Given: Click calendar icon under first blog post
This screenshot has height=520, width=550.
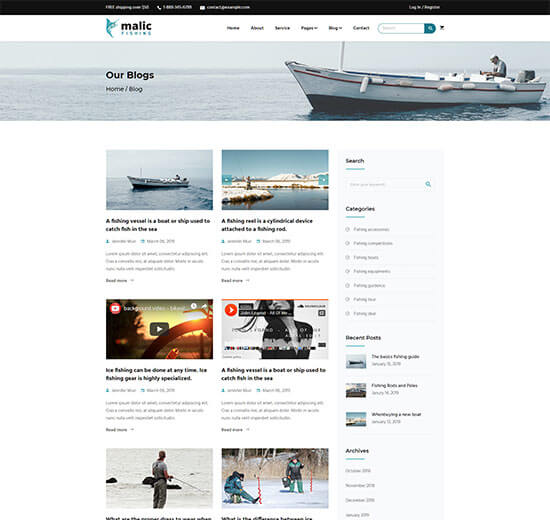Looking at the screenshot, I should click(143, 241).
